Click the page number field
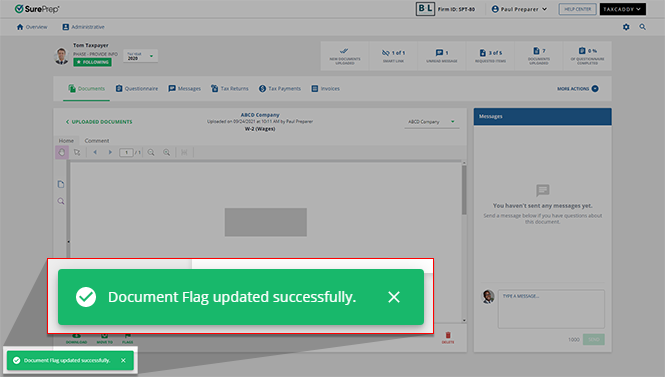This screenshot has height=377, width=665. pyautogui.click(x=126, y=152)
